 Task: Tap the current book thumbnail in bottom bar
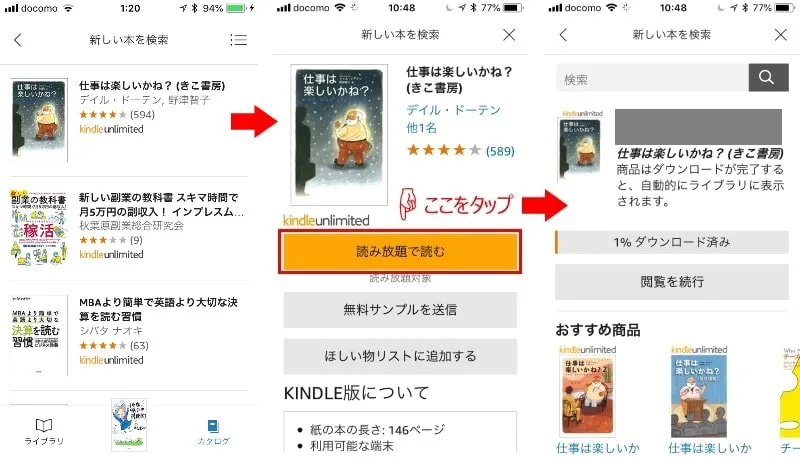[129, 425]
